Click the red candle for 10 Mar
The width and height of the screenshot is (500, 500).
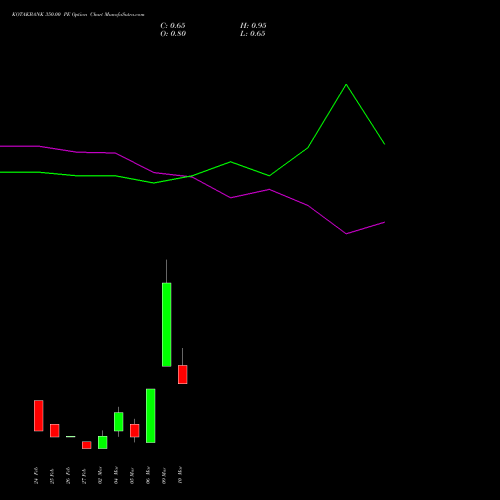point(183,374)
